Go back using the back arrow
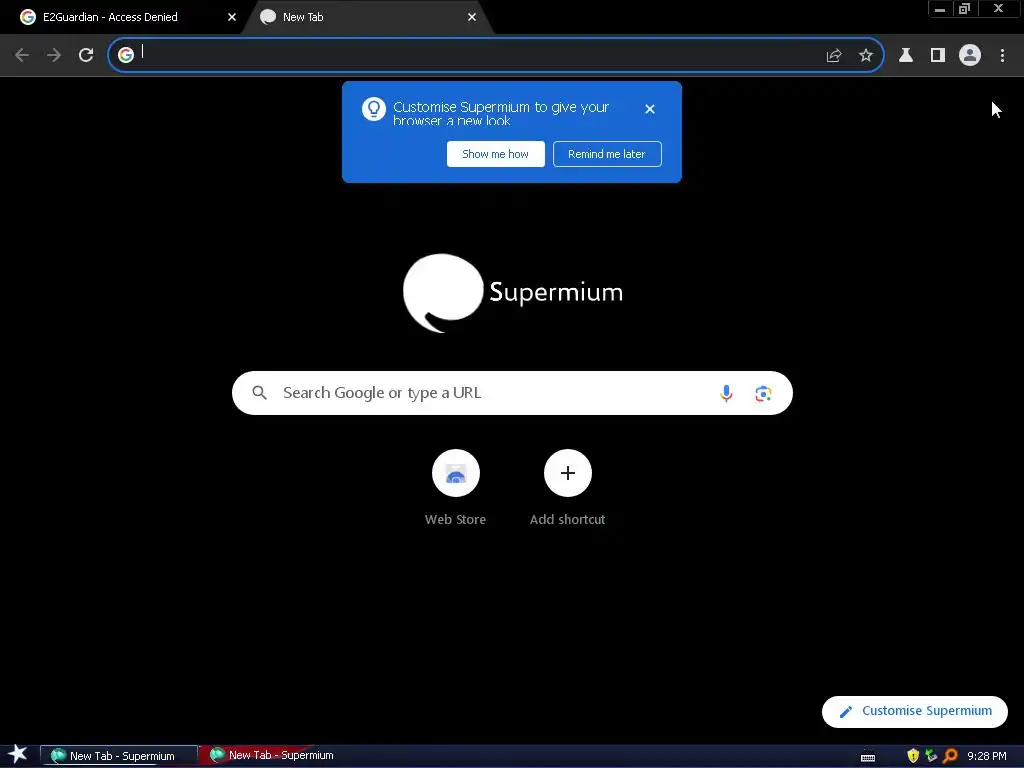This screenshot has width=1024, height=768. 22,56
